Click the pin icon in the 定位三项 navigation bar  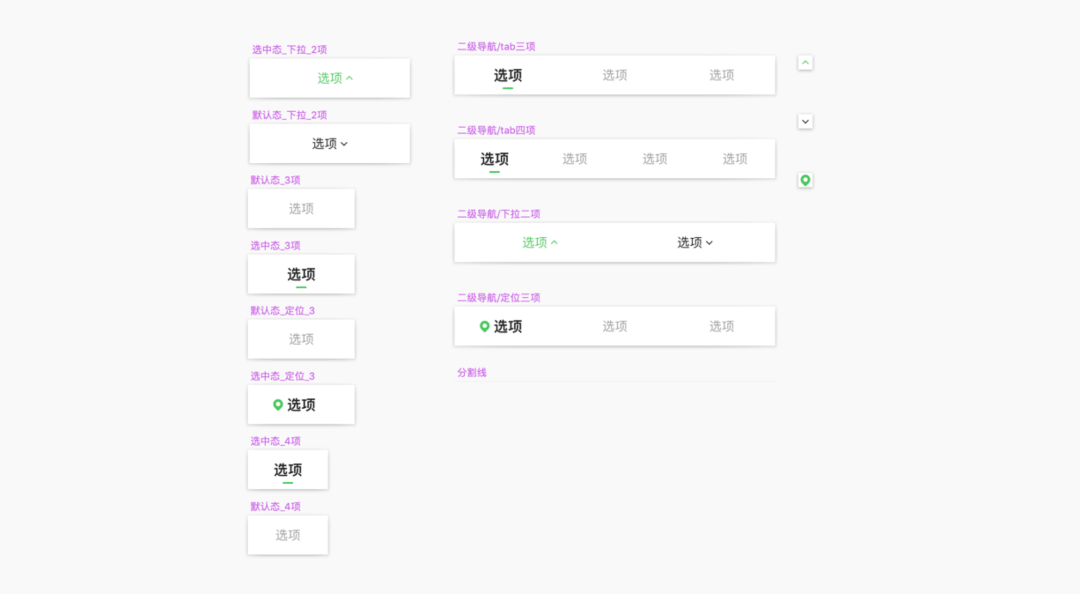click(485, 327)
